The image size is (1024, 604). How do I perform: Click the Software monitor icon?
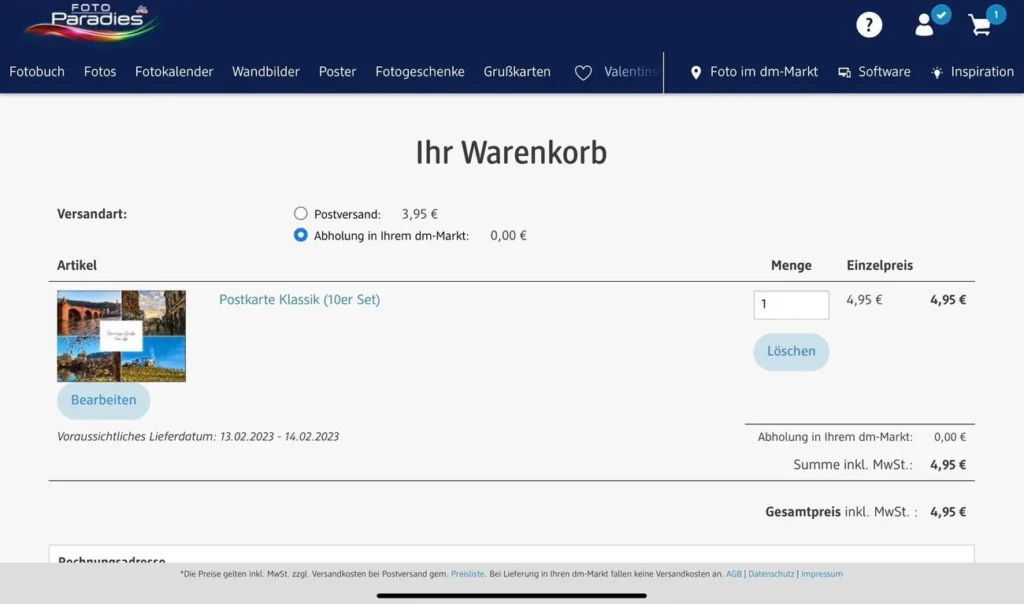click(845, 72)
